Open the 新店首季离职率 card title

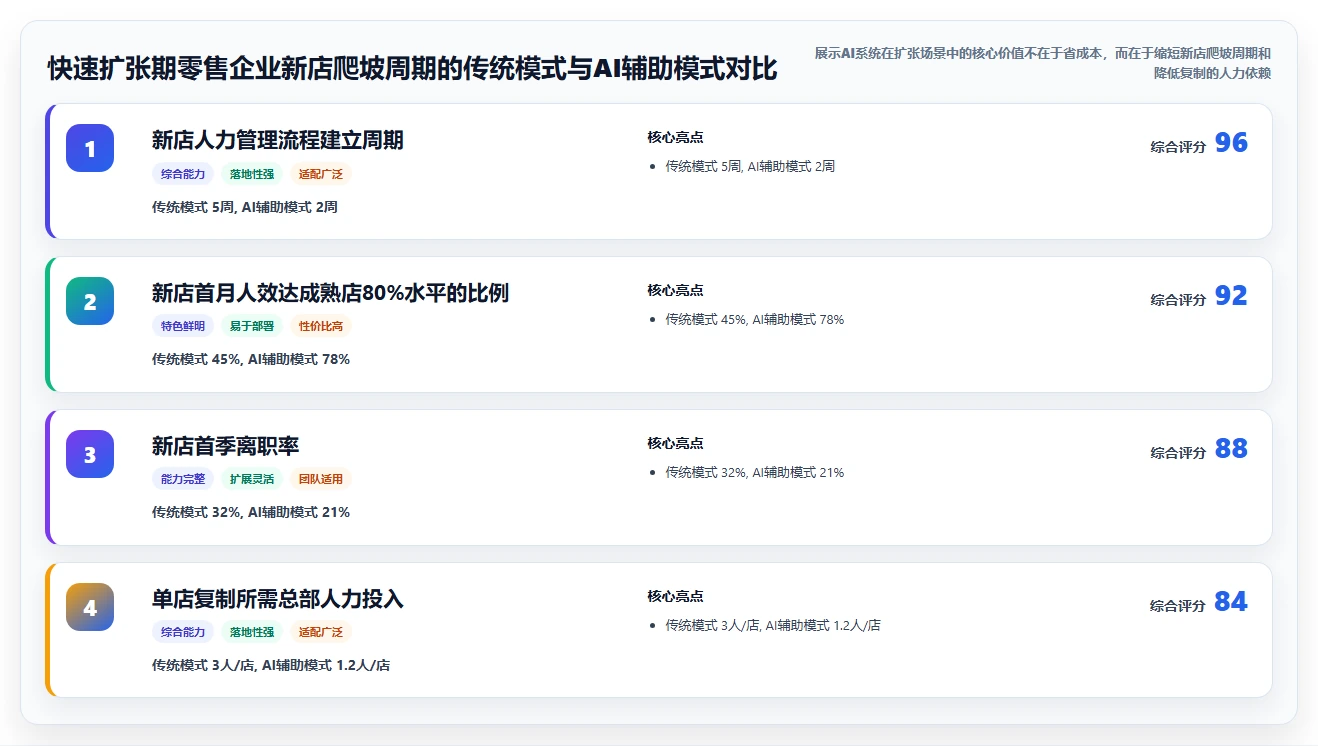point(226,446)
